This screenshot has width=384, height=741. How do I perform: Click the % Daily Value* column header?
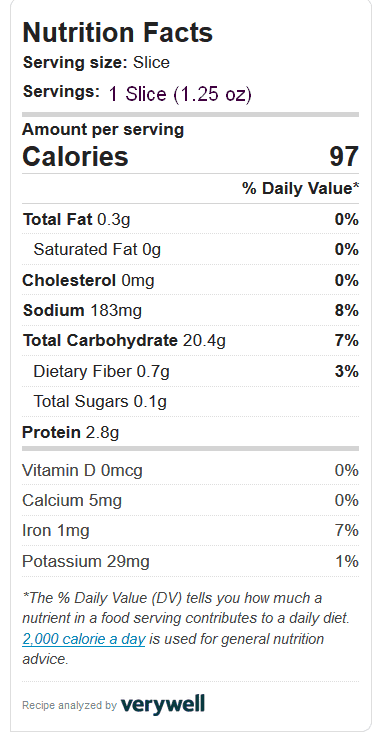(301, 189)
